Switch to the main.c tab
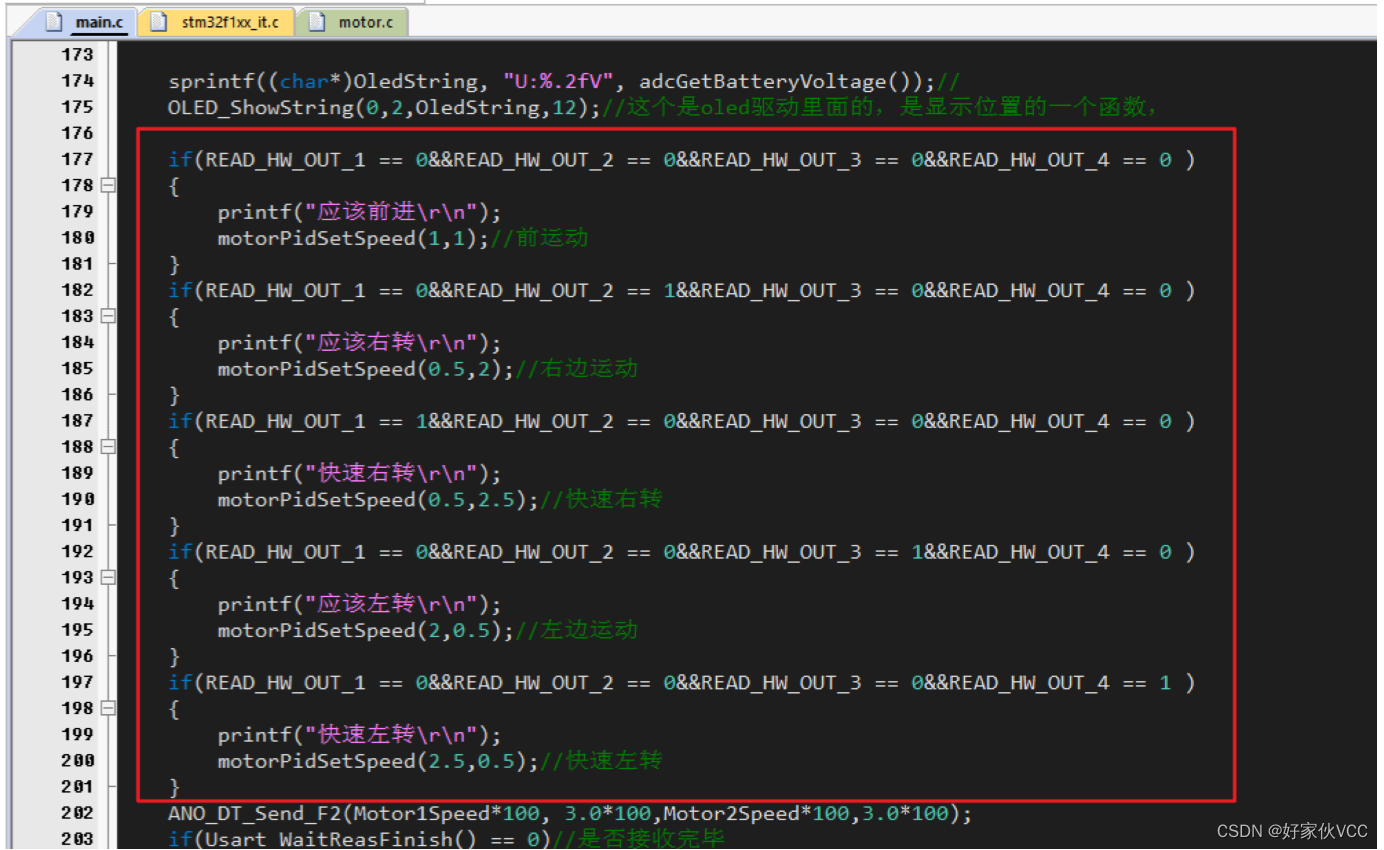This screenshot has width=1384, height=850. tap(88, 21)
